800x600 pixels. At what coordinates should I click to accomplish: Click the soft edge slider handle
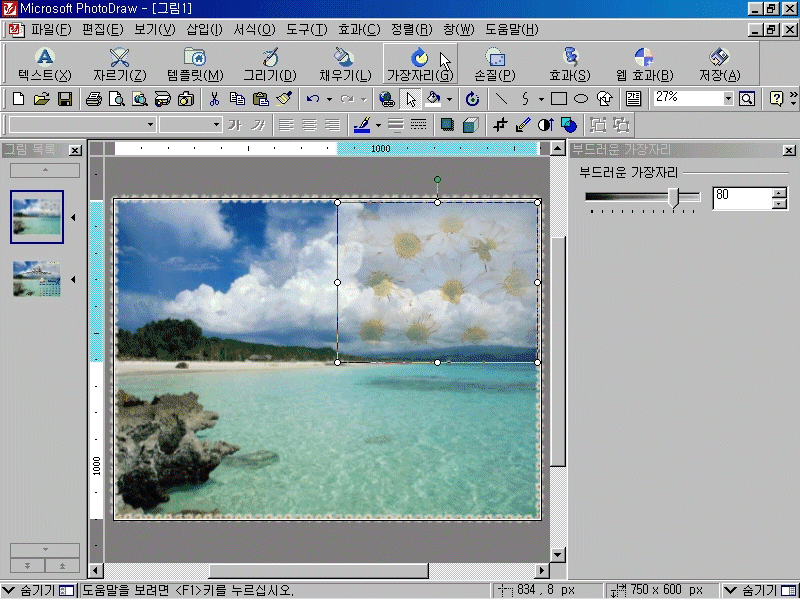[x=674, y=198]
